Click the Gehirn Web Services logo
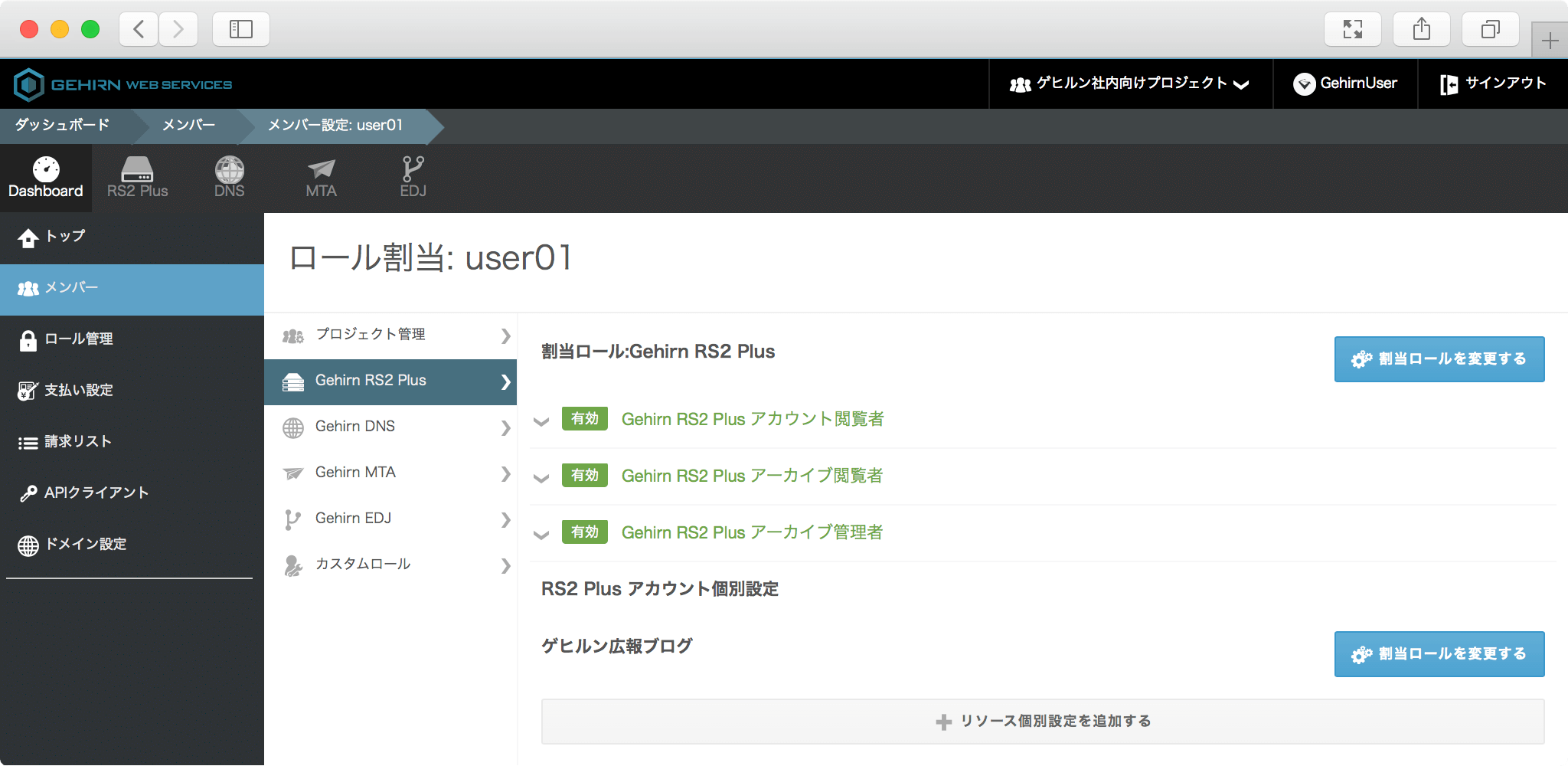The image size is (1568, 766). (x=123, y=84)
